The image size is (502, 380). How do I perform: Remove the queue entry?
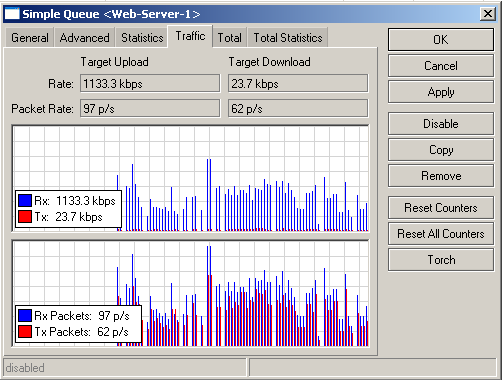441,176
